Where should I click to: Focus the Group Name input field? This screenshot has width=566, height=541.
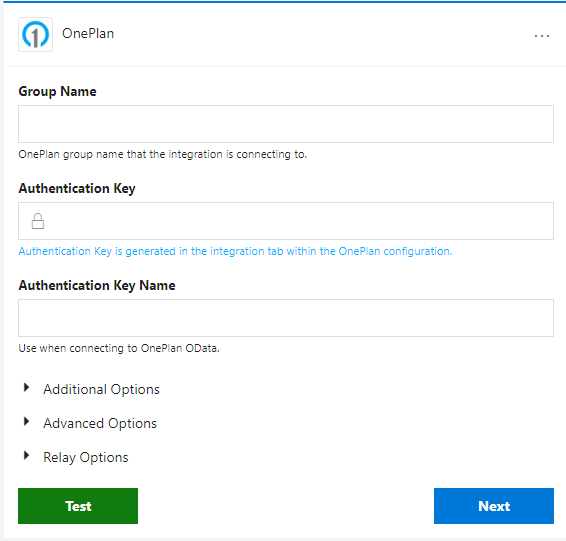coord(286,124)
